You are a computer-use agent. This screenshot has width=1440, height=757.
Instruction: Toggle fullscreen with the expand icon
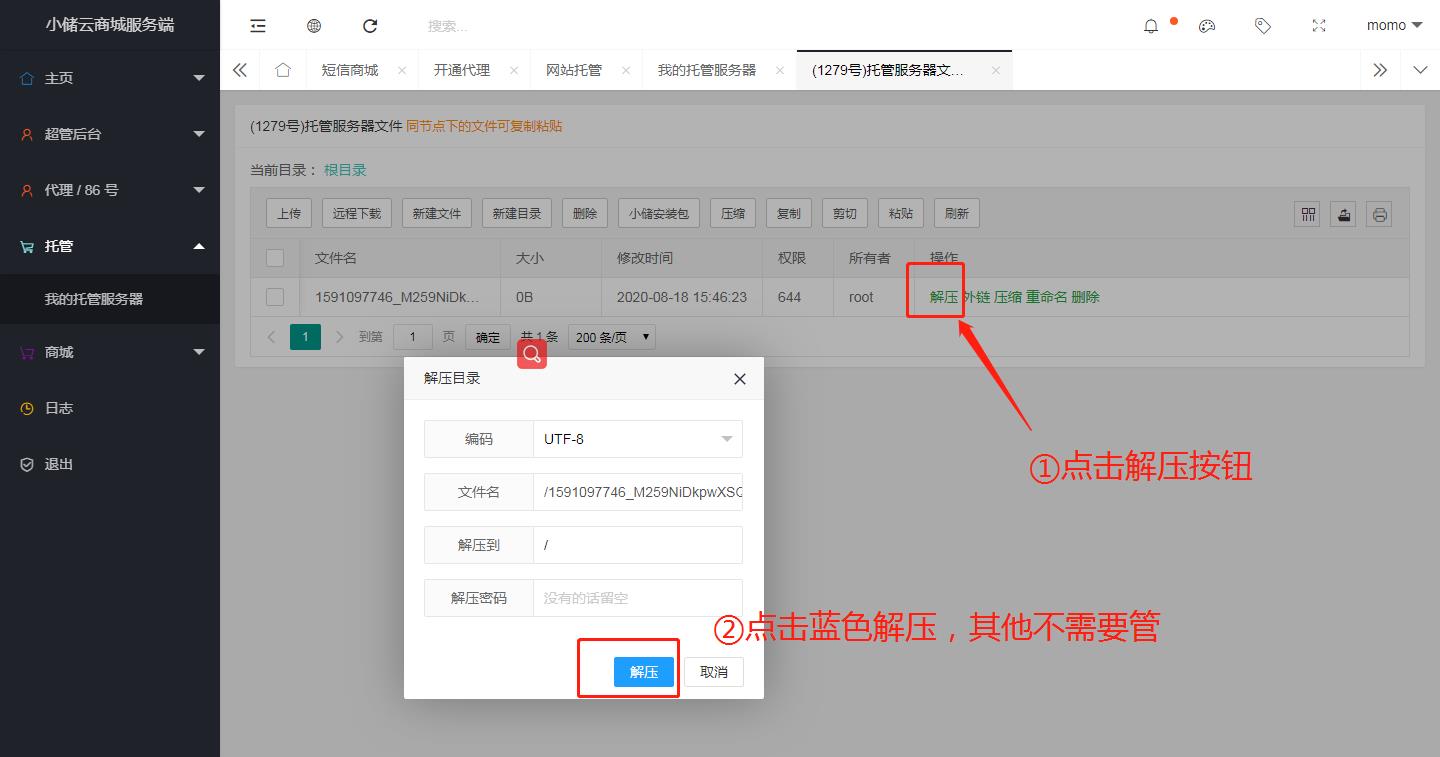click(x=1319, y=26)
